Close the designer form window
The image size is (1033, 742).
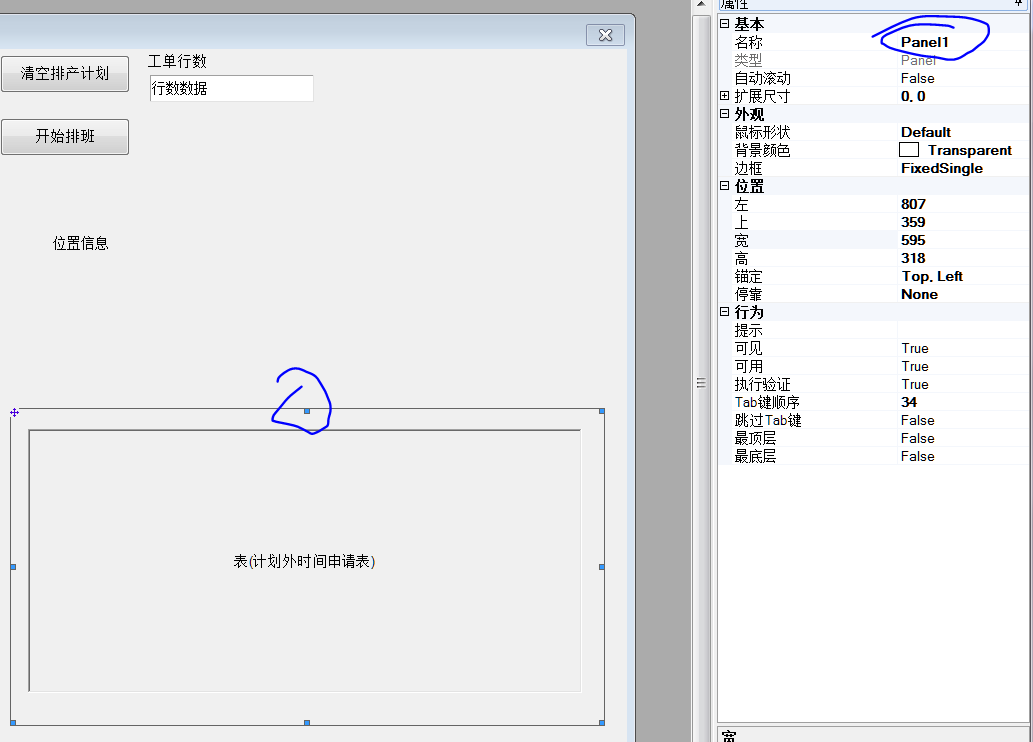[x=605, y=35]
